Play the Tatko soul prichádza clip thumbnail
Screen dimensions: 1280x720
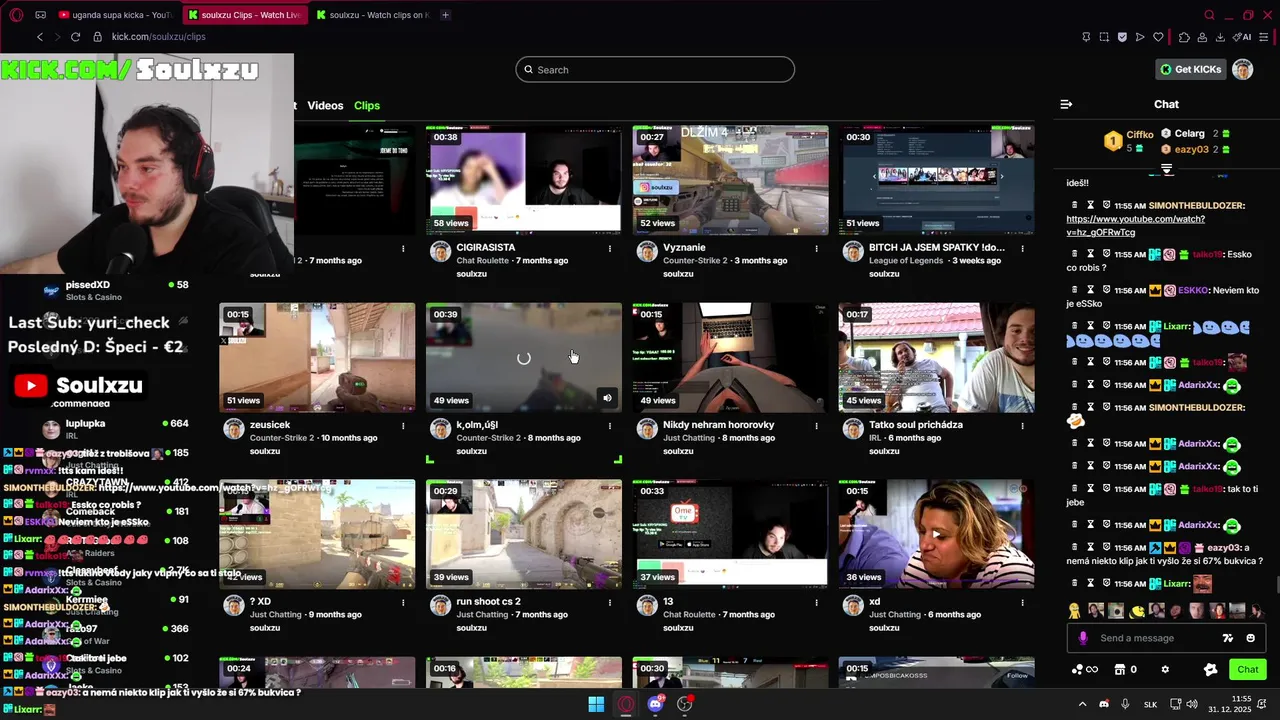(936, 357)
